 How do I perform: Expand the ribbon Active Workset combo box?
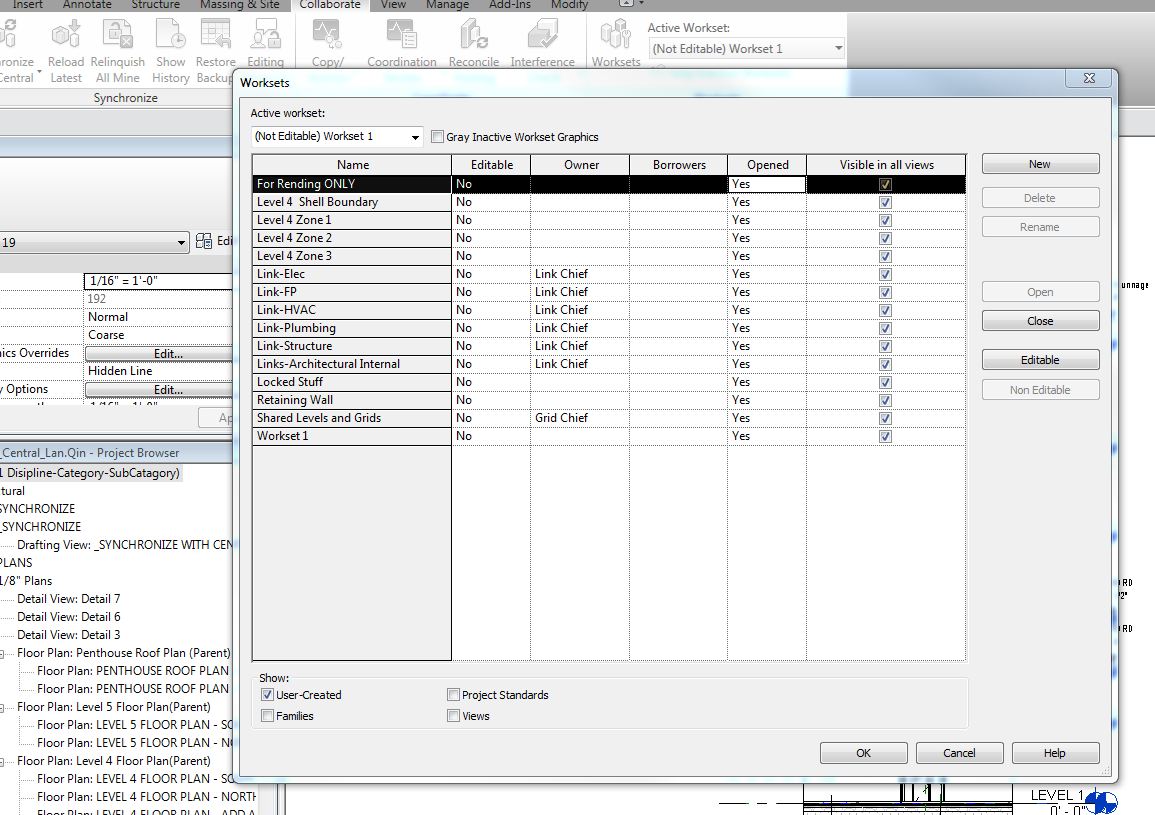point(838,49)
